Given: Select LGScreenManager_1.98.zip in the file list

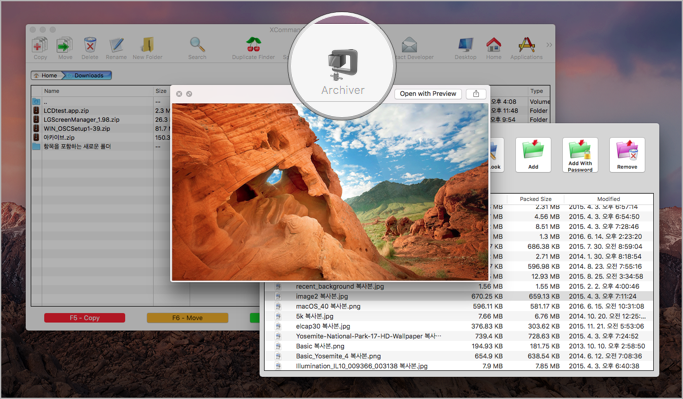Looking at the screenshot, I should click(81, 119).
